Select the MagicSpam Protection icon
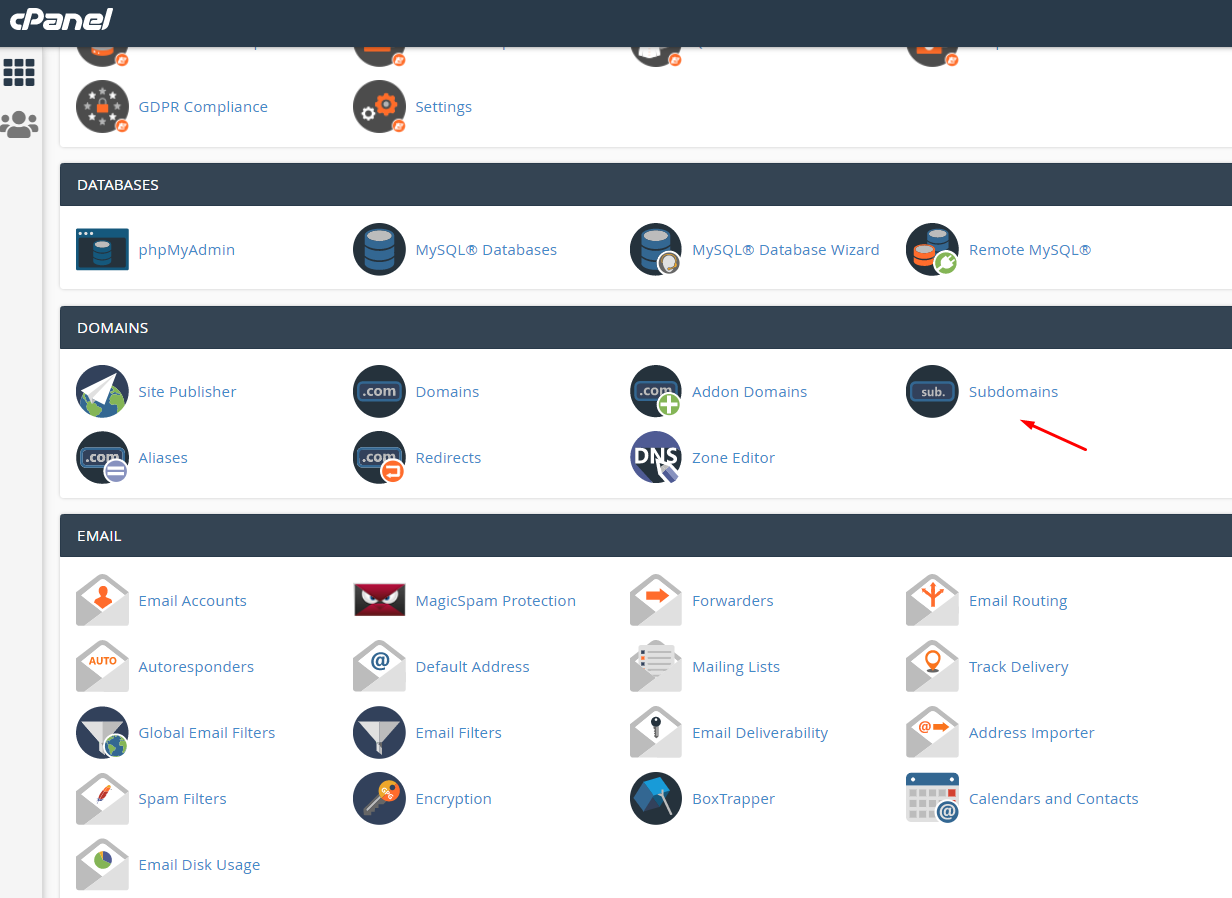Image resolution: width=1232 pixels, height=898 pixels. click(x=379, y=600)
